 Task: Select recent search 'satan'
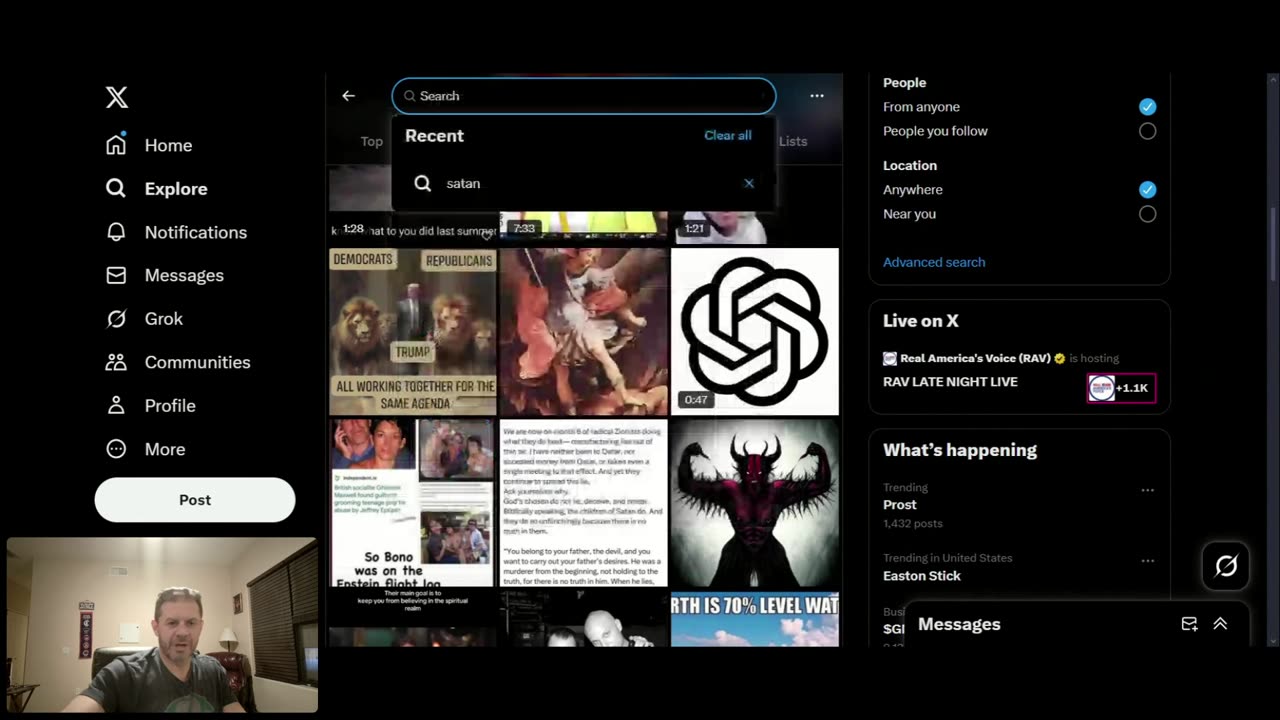(x=584, y=183)
